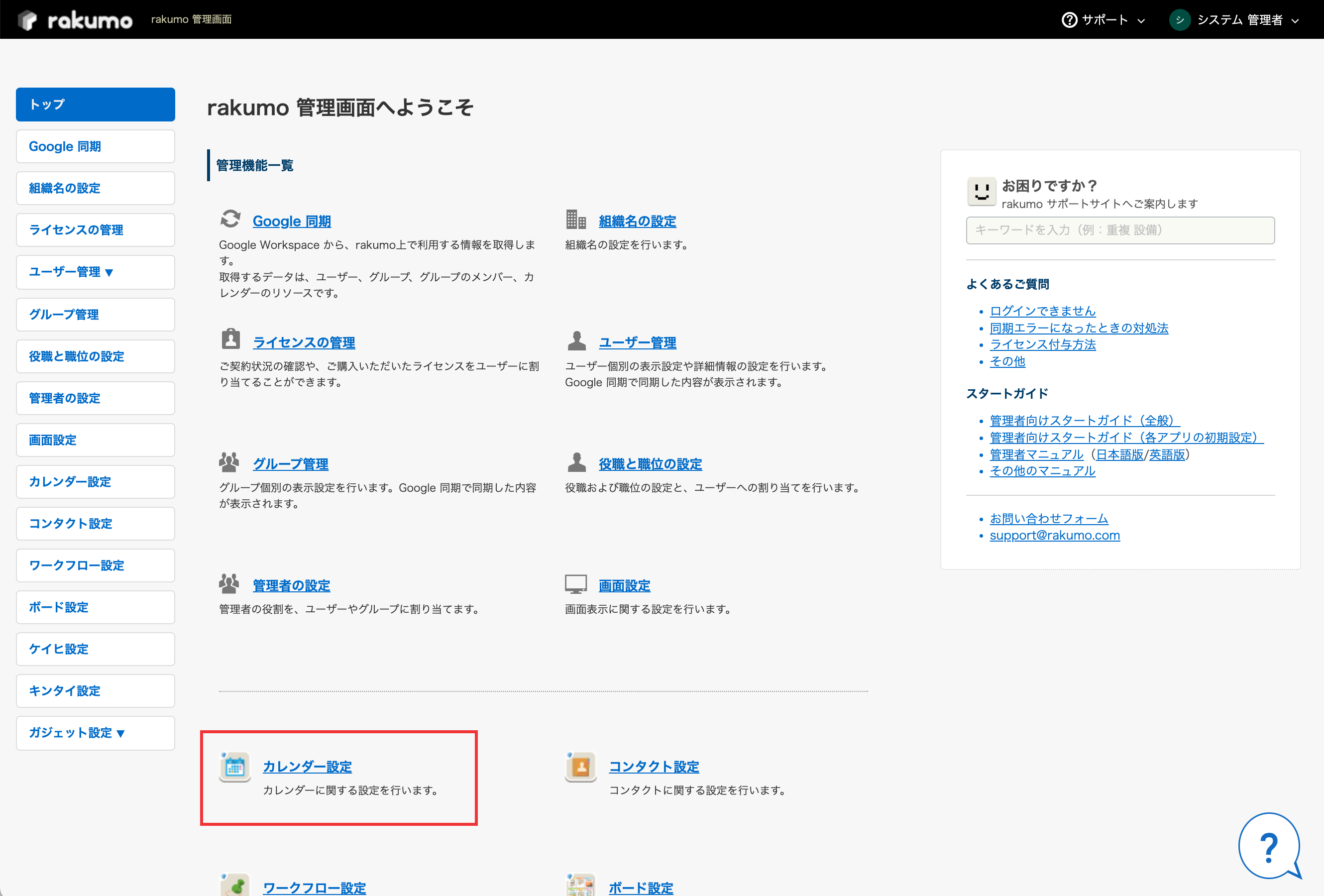
Task: Open 役職と職位の設定 from the sidebar
Action: [95, 356]
